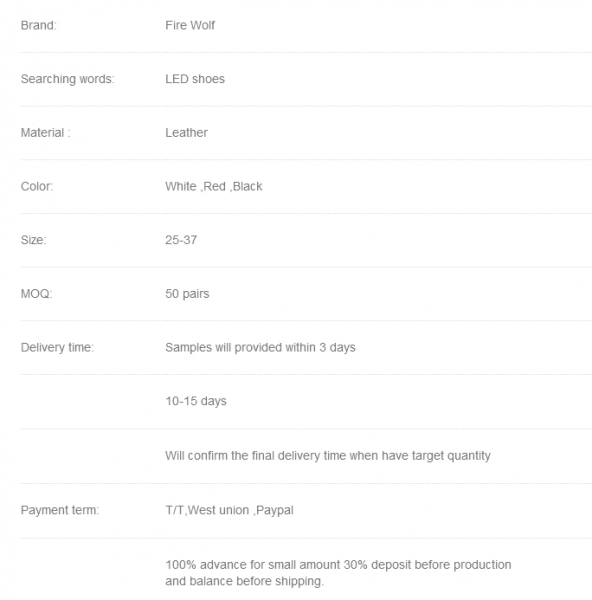Image resolution: width=592 pixels, height=600 pixels.
Task: Select the 50 pairs value
Action: (187, 294)
